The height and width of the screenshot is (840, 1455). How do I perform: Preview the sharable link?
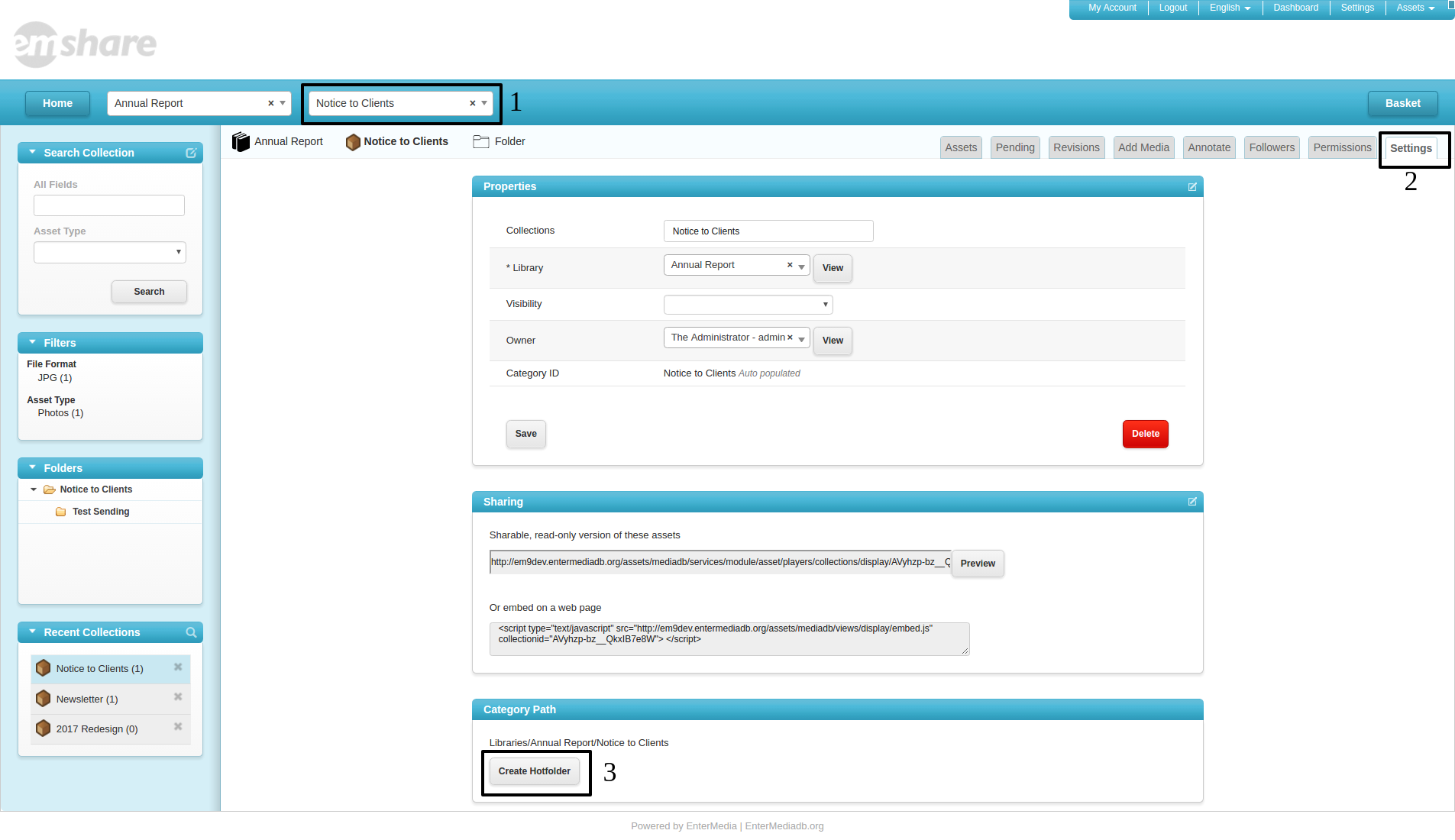(x=978, y=564)
